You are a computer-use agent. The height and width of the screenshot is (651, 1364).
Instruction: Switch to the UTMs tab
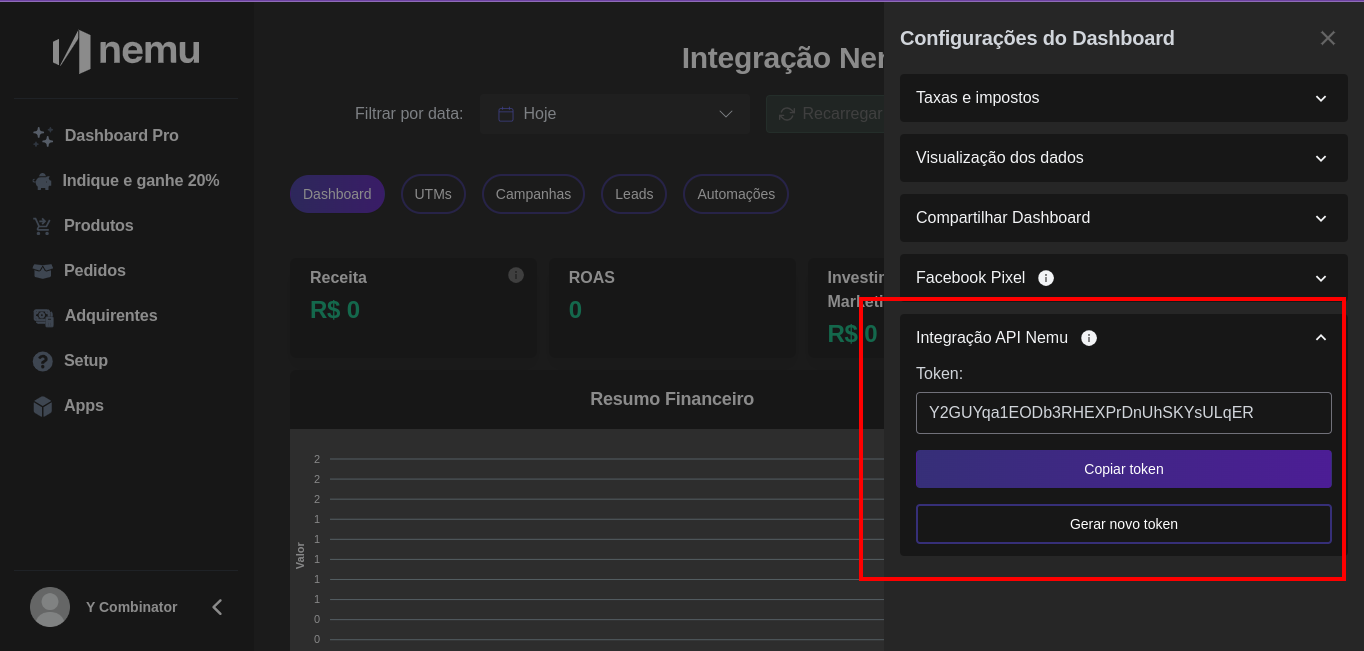pyautogui.click(x=433, y=194)
